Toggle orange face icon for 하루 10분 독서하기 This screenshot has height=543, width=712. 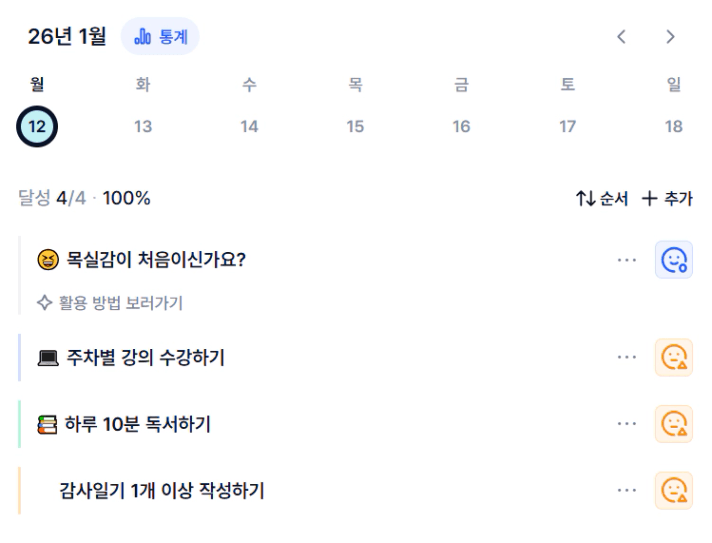[x=674, y=424]
